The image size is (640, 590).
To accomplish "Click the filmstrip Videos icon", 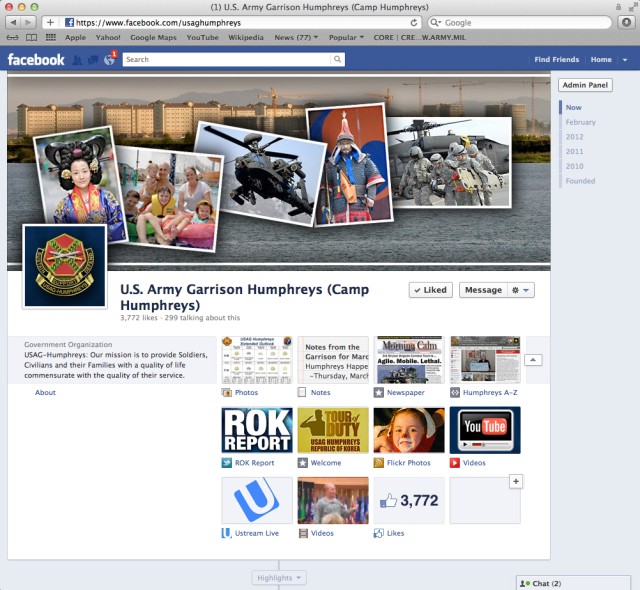I will tap(303, 533).
